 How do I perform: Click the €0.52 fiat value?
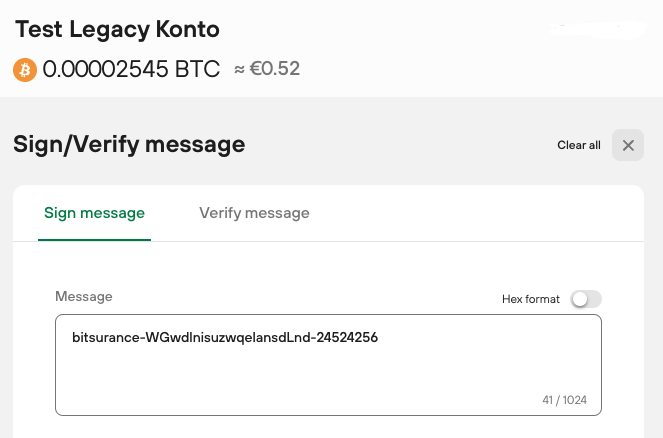(x=275, y=70)
